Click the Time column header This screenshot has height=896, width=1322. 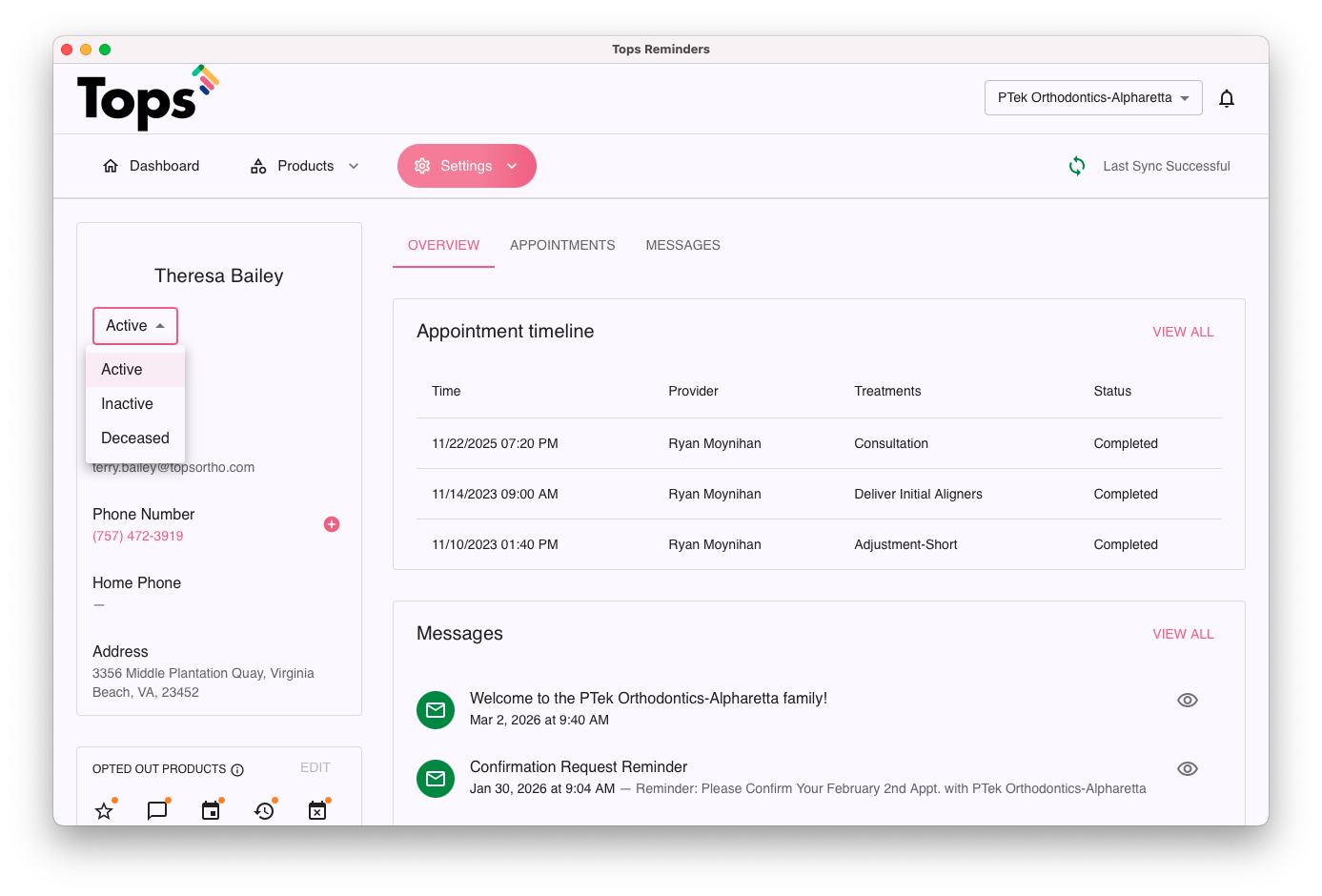coord(446,391)
